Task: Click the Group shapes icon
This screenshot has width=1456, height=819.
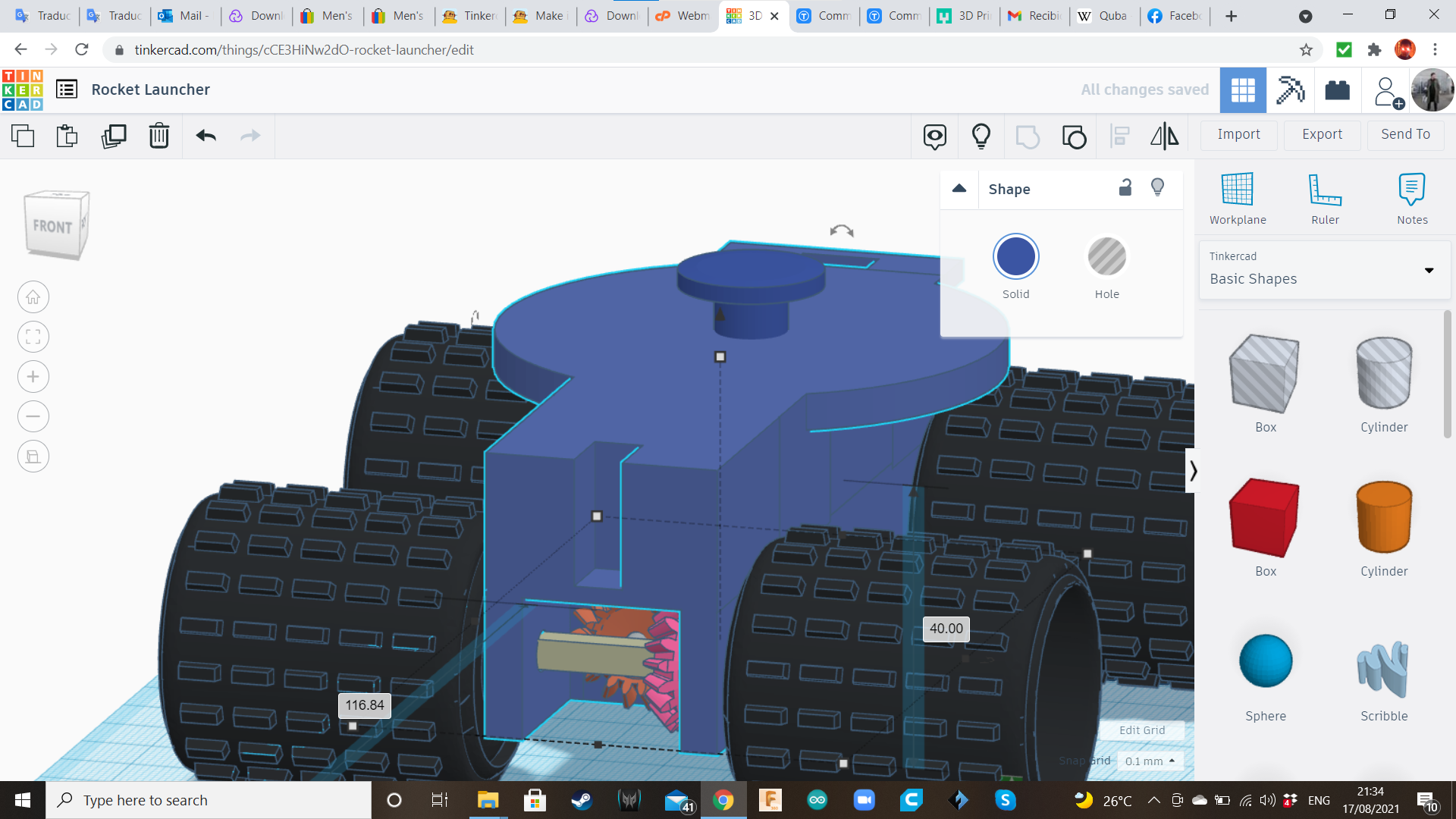Action: 1028,136
